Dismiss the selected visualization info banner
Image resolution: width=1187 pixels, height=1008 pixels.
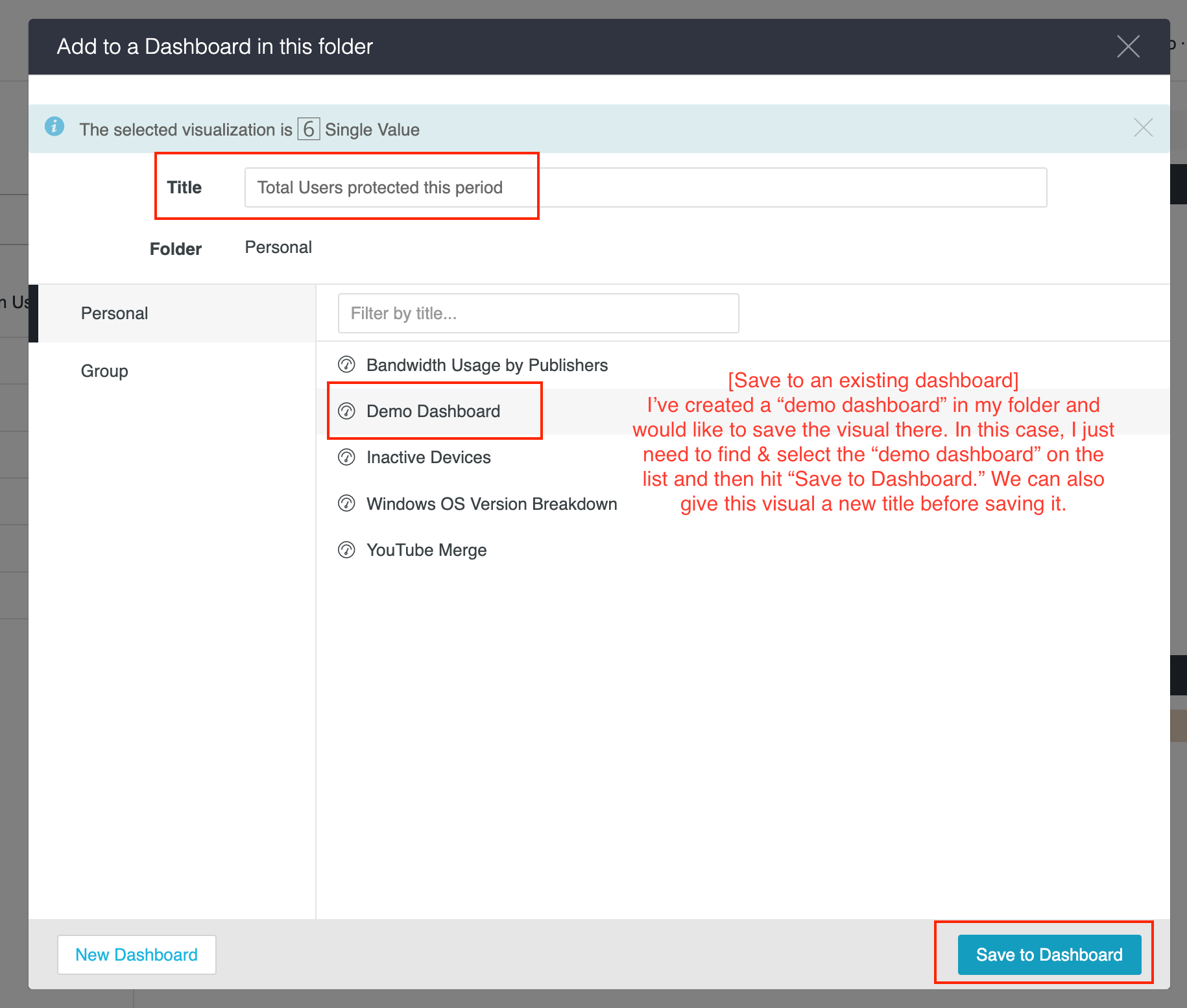click(1143, 128)
